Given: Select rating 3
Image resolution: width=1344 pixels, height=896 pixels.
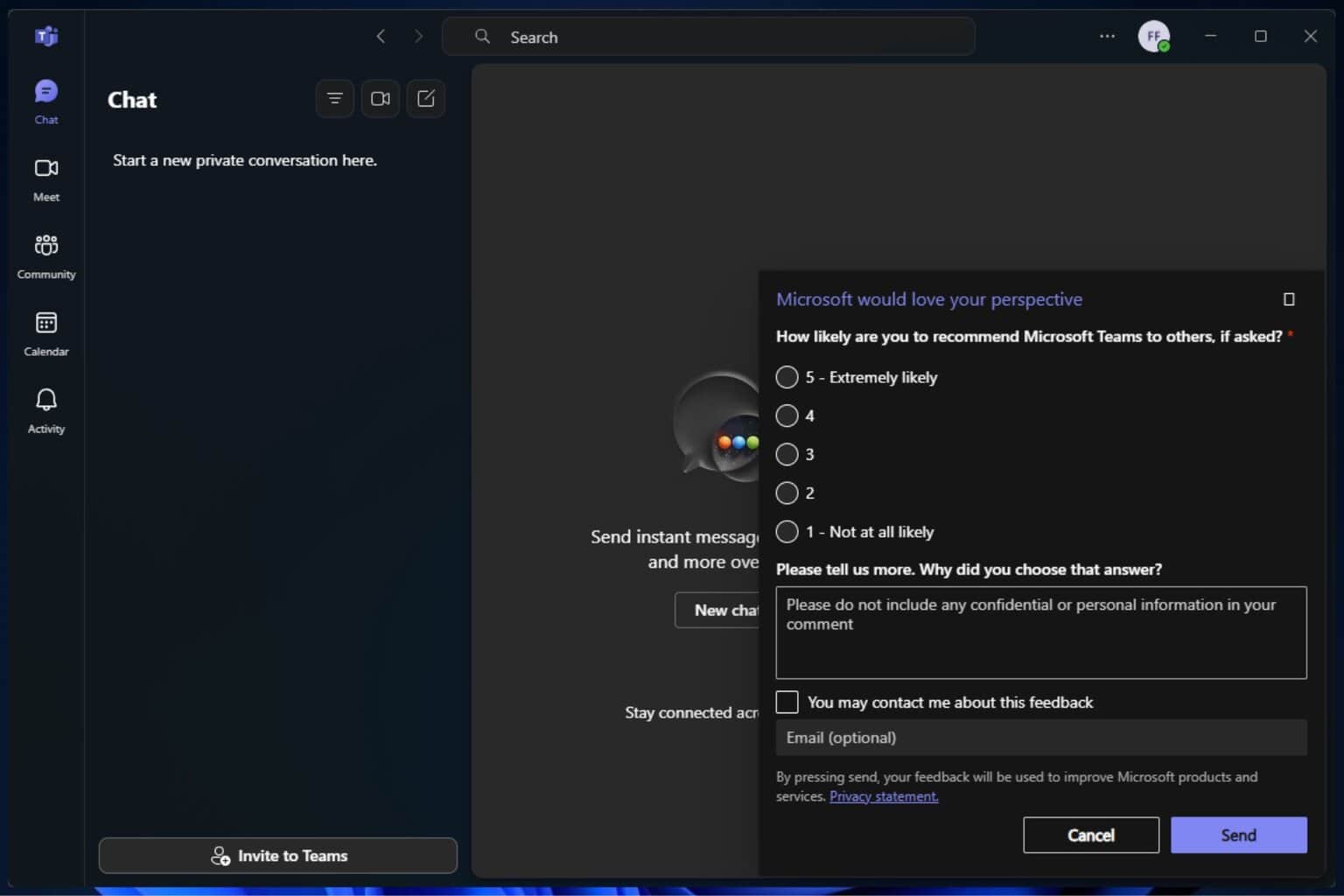Looking at the screenshot, I should tap(787, 454).
